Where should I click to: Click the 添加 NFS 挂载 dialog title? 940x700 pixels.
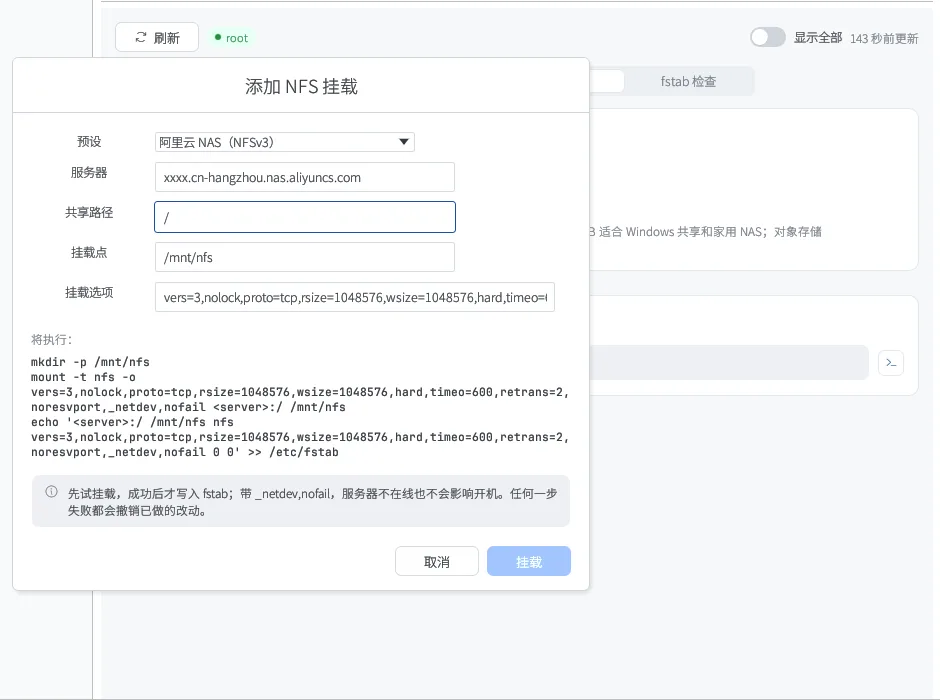click(x=302, y=86)
